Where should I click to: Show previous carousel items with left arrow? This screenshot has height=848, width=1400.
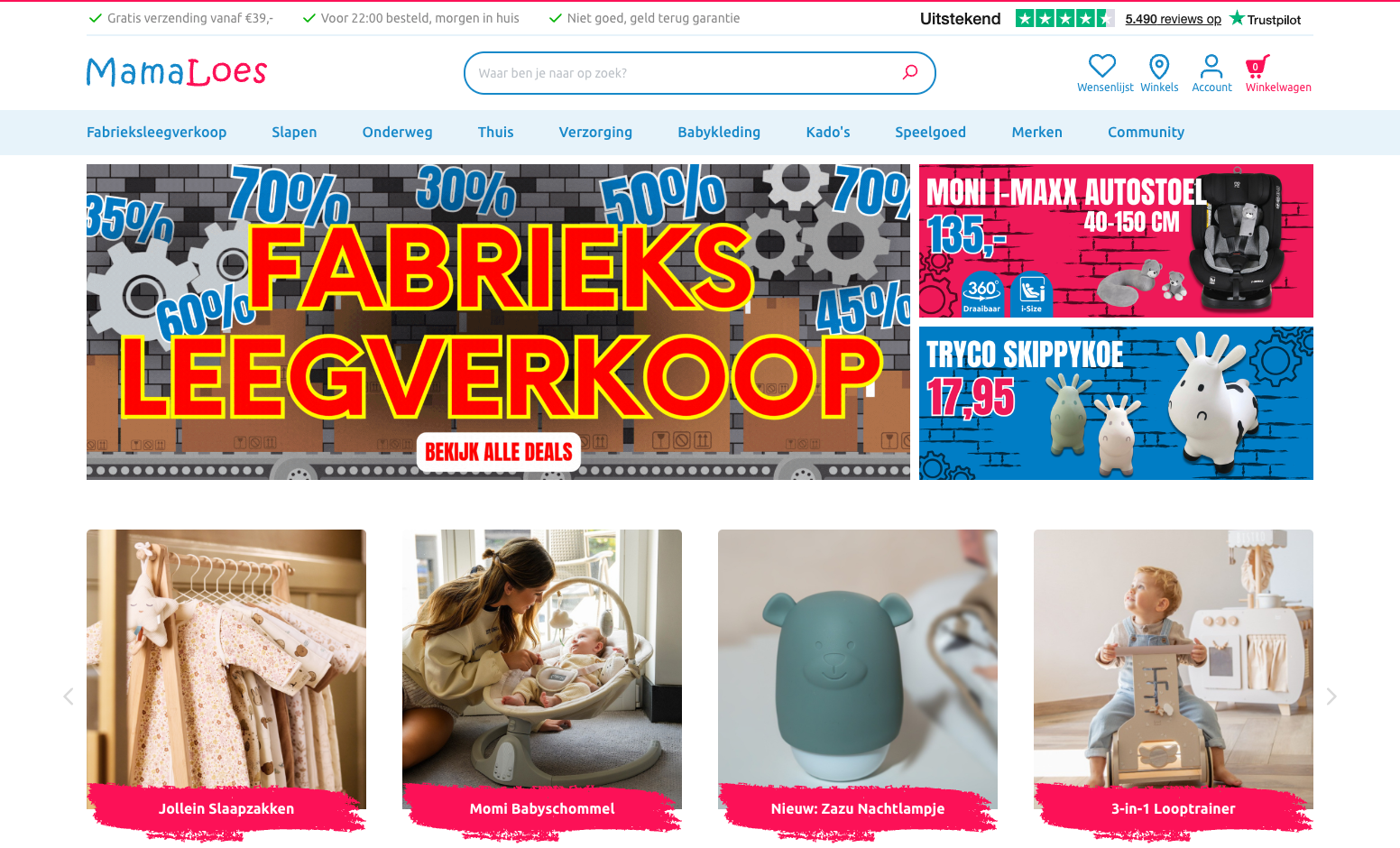69,696
